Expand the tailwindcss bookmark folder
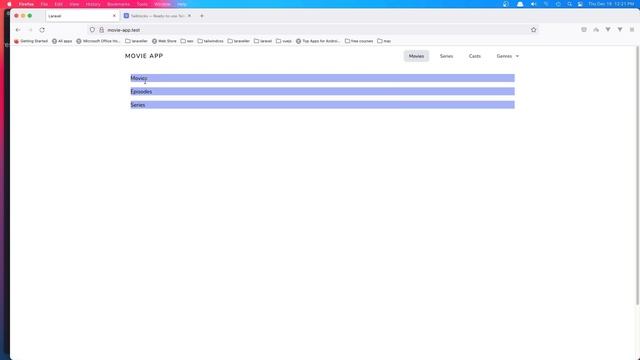 tap(211, 41)
